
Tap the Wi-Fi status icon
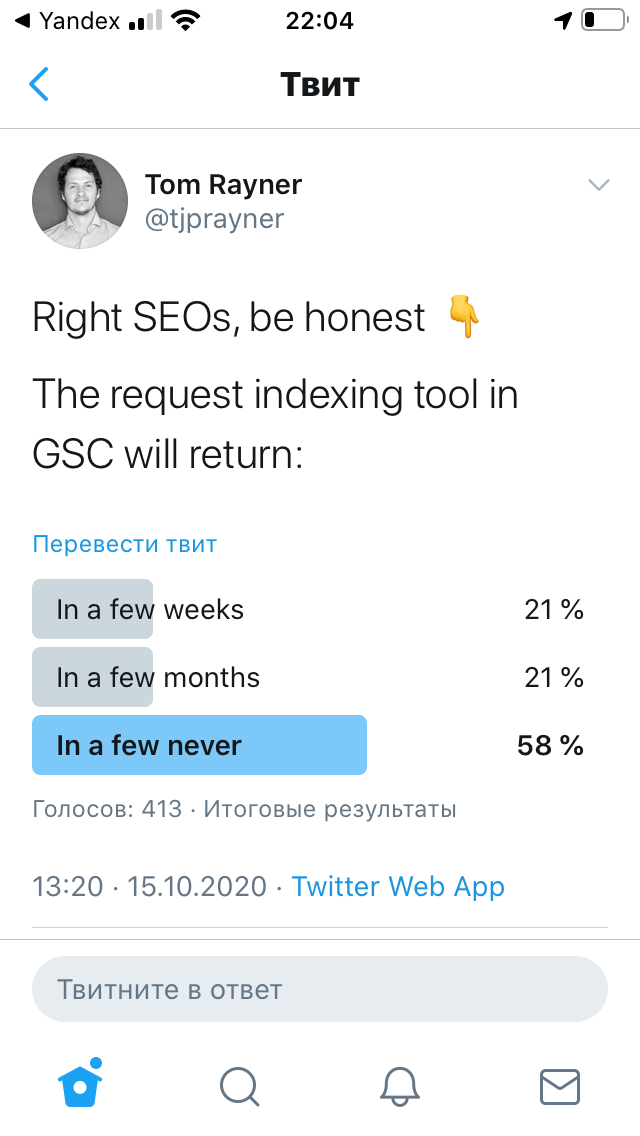pos(184,20)
